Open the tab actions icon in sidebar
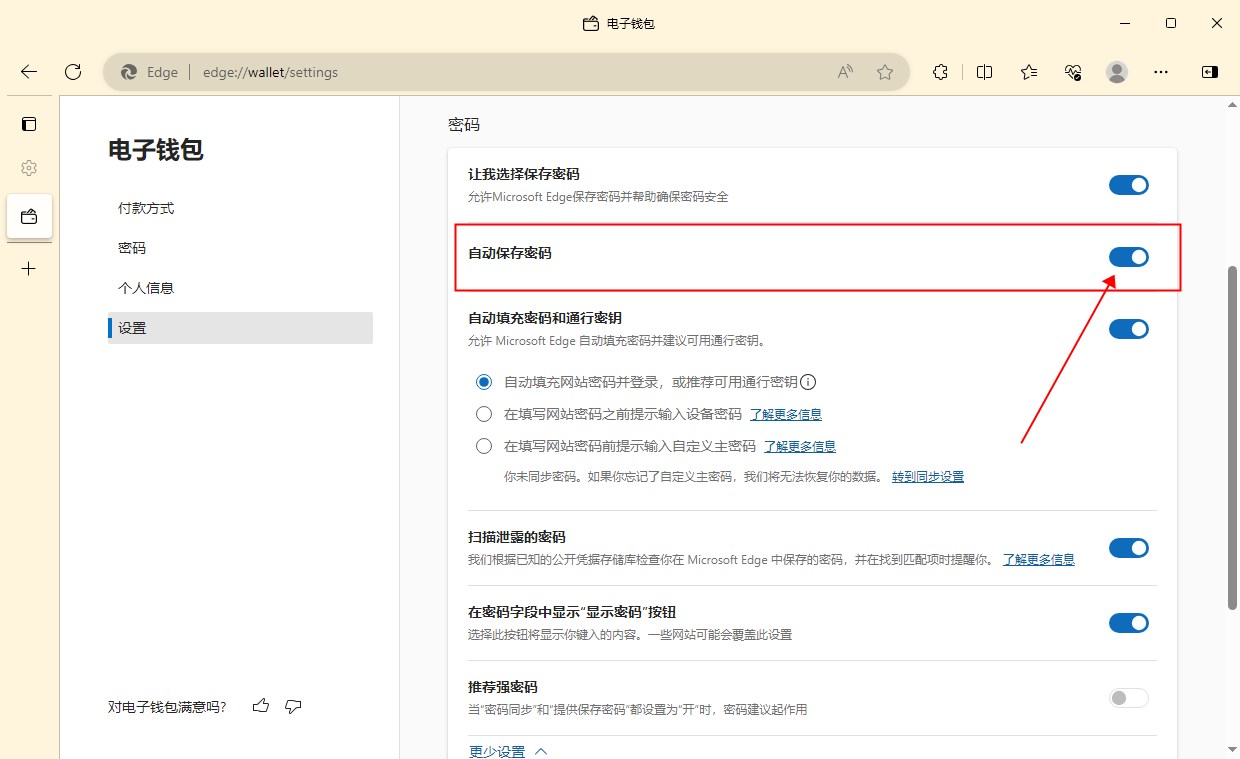Viewport: 1240px width, 759px height. click(x=29, y=124)
